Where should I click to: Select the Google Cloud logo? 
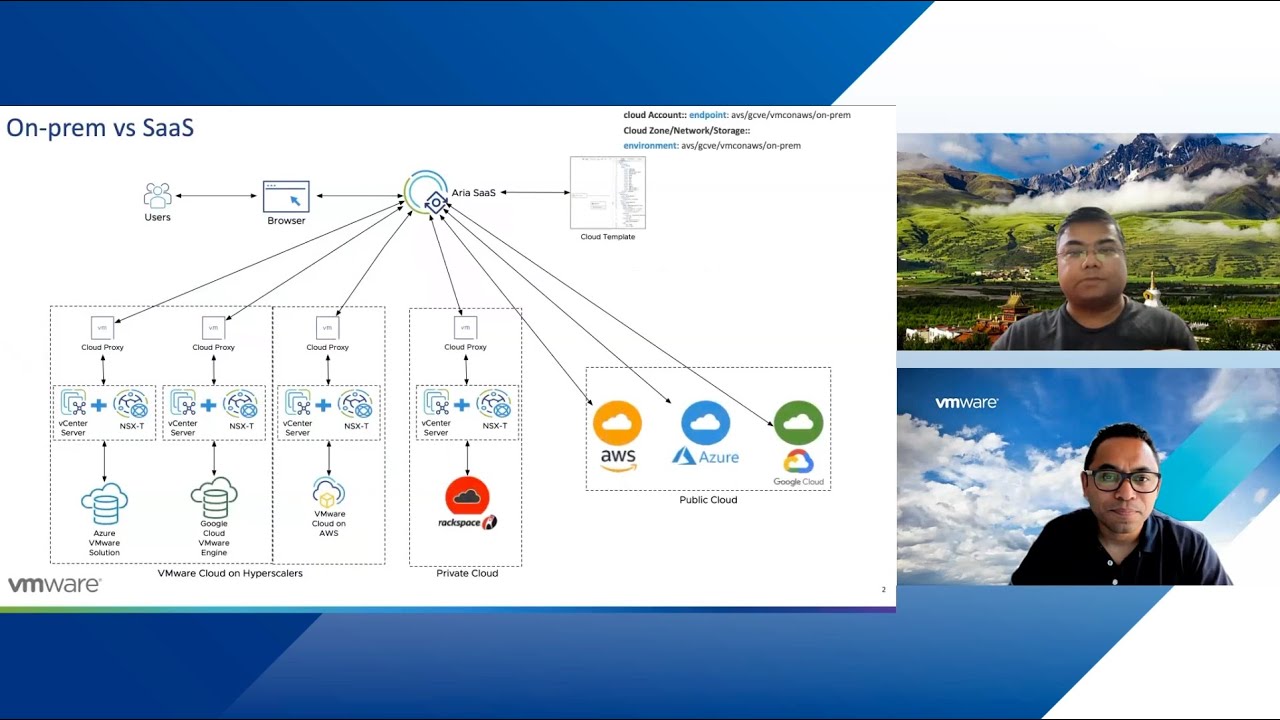click(x=798, y=468)
